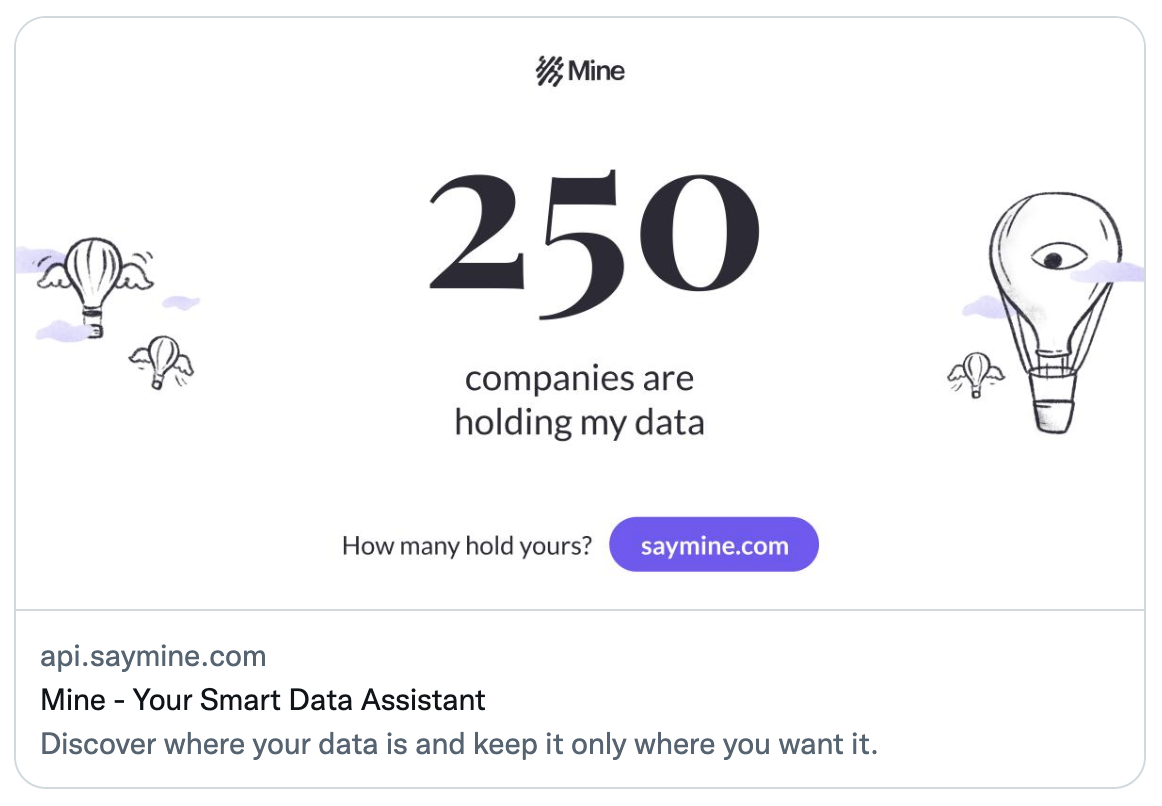Click the small winged balloon on the left
The height and width of the screenshot is (806, 1162).
(x=161, y=360)
